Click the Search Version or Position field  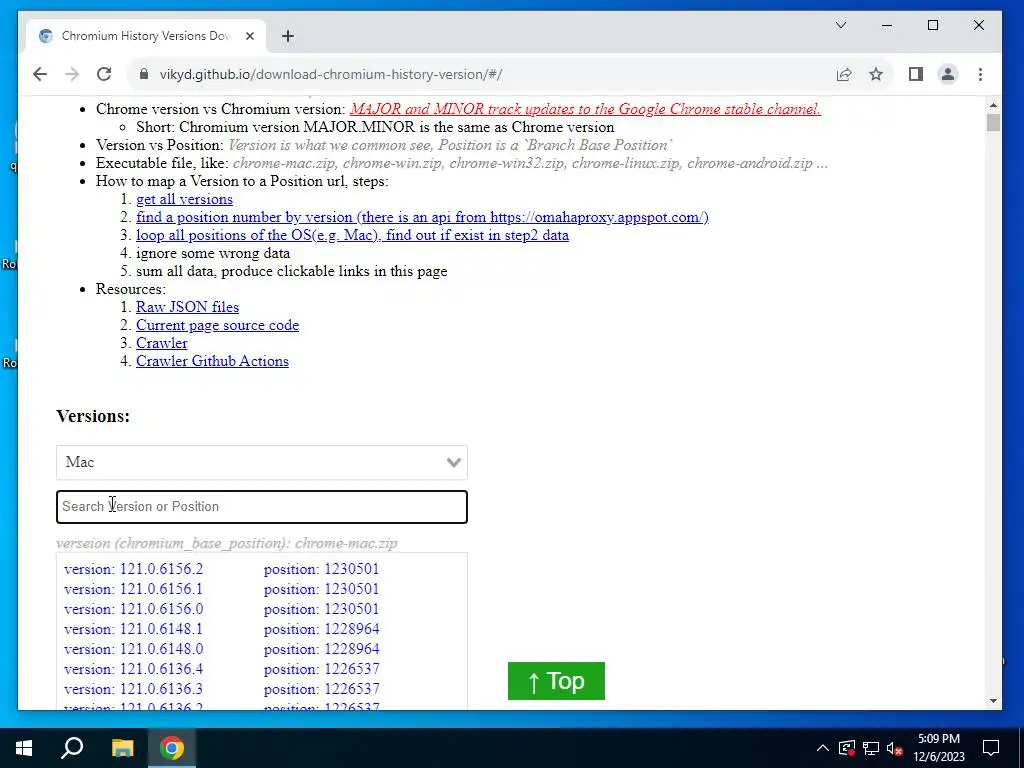[262, 507]
